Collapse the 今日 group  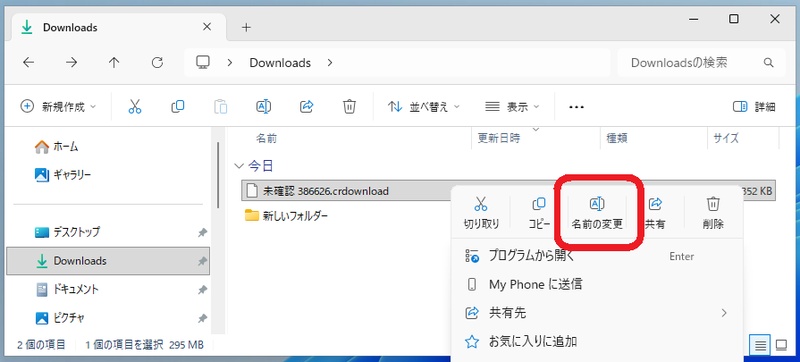point(238,166)
